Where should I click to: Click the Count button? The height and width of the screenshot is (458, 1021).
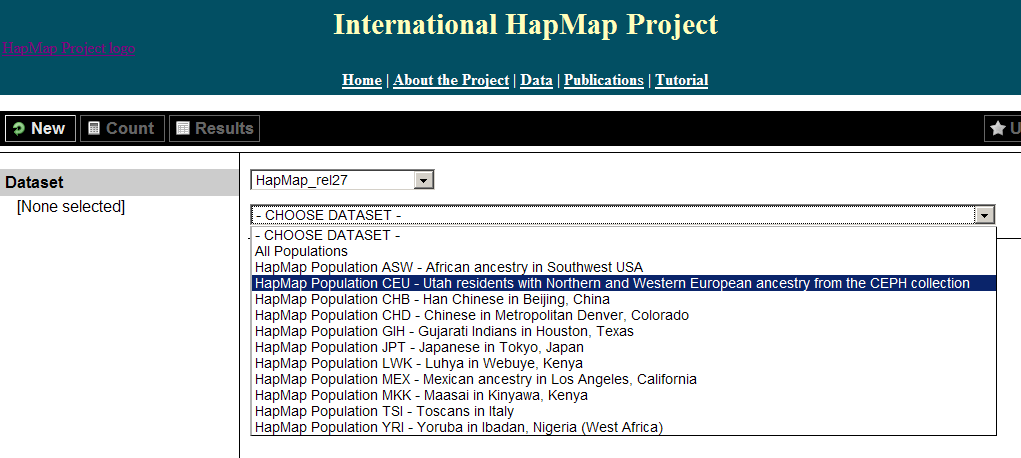[122, 128]
